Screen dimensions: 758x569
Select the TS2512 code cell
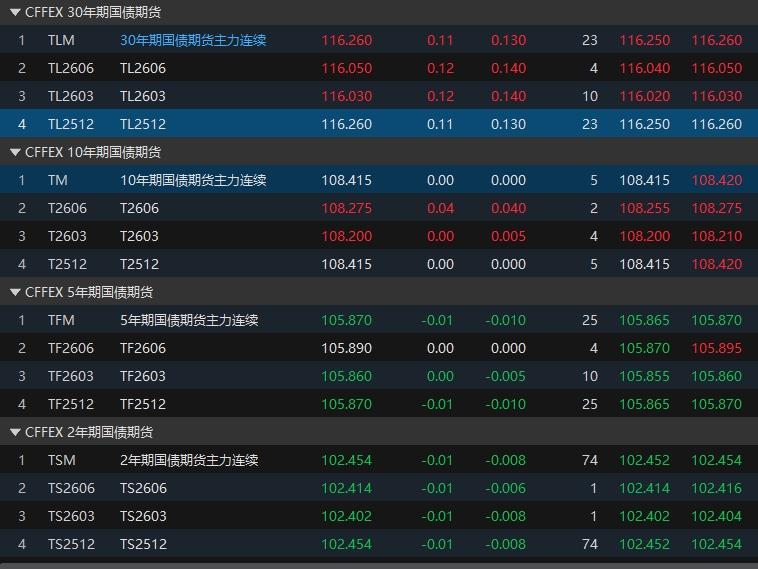[71, 544]
